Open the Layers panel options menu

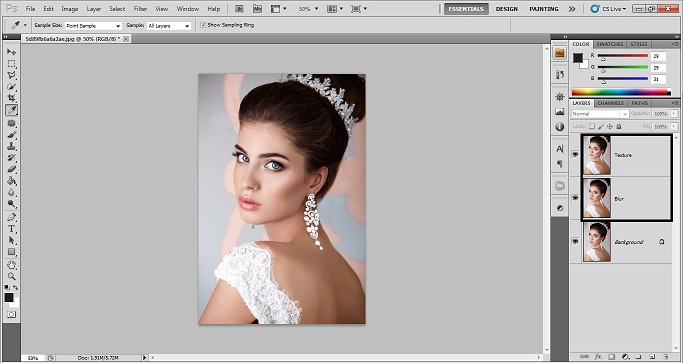pyautogui.click(x=676, y=103)
